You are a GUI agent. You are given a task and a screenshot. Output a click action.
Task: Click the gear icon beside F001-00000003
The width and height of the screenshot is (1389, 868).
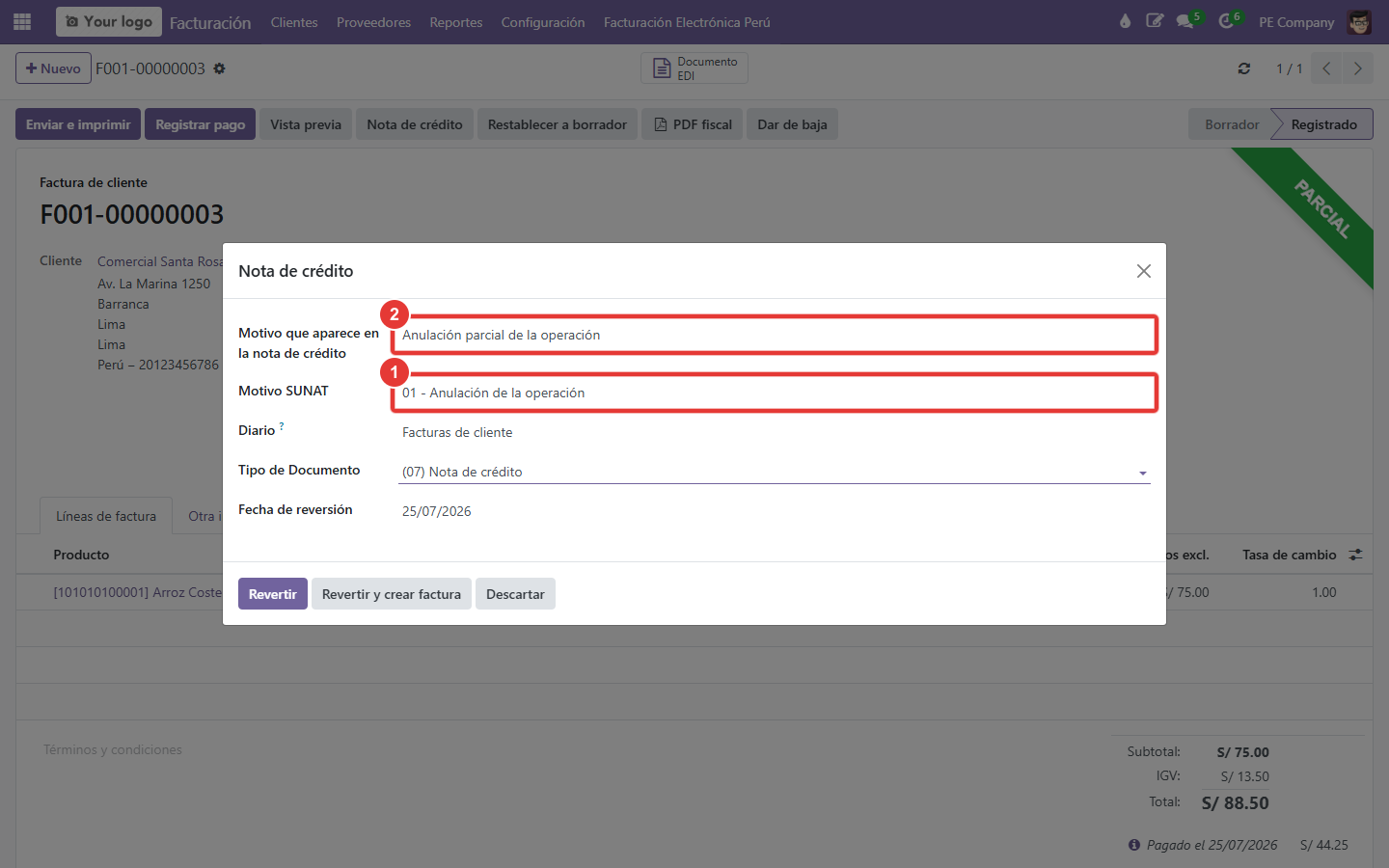coord(219,68)
